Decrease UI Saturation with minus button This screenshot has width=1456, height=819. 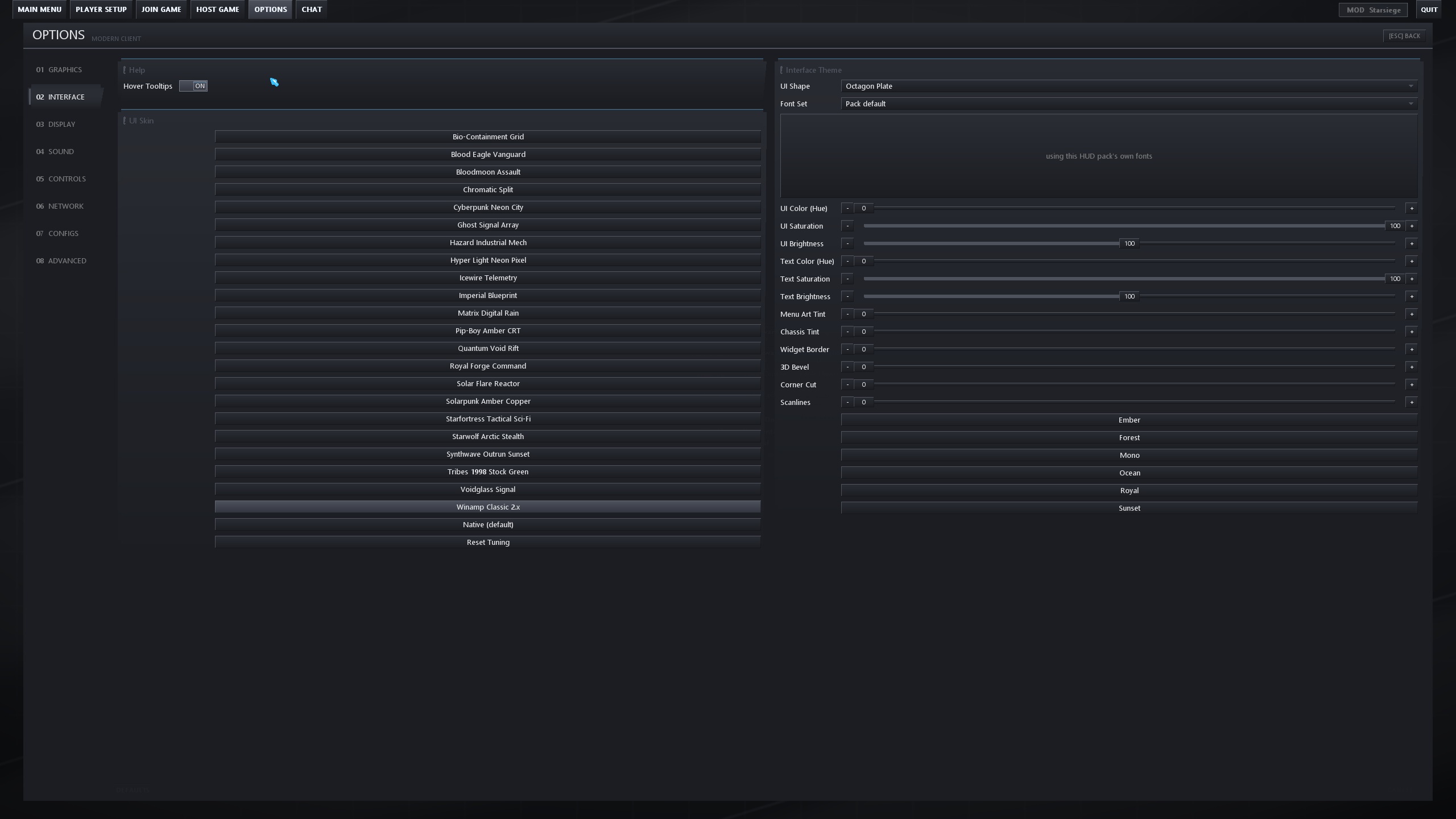(x=847, y=226)
